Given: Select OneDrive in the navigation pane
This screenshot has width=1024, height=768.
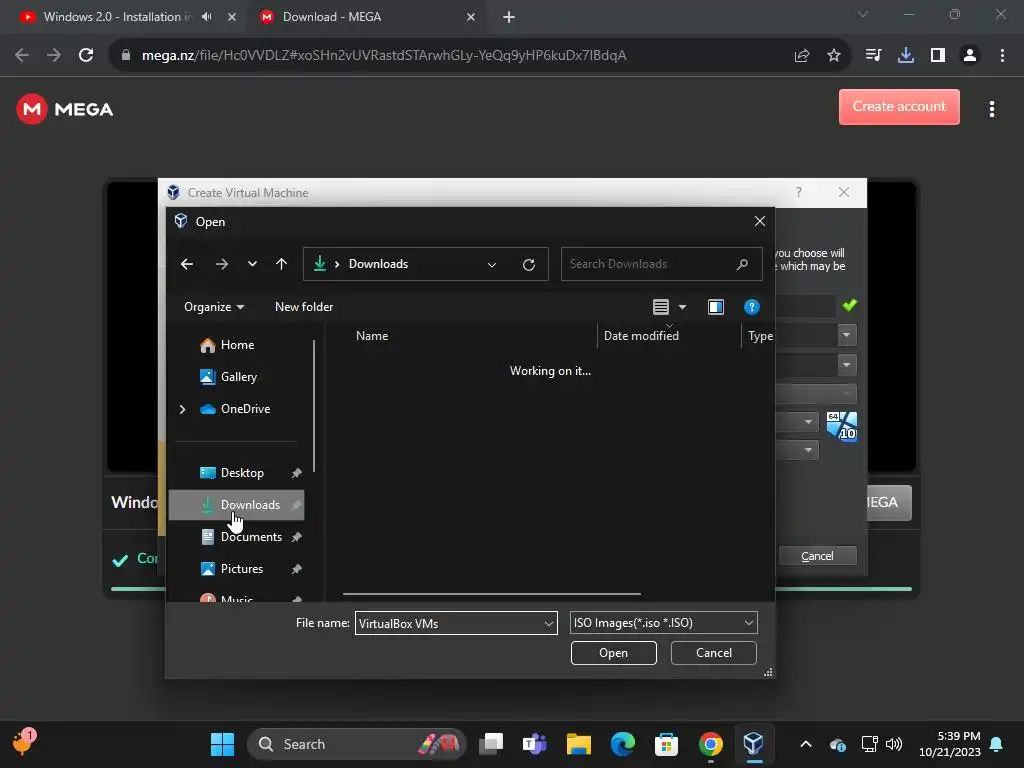Looking at the screenshot, I should click(245, 409).
